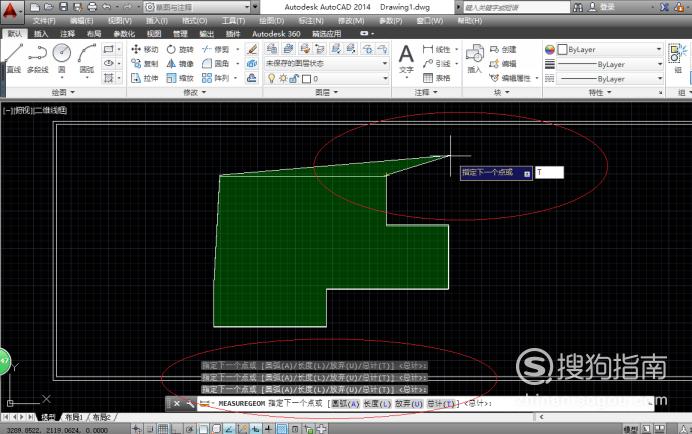Toggle Object Snap in status bar

coord(203,429)
